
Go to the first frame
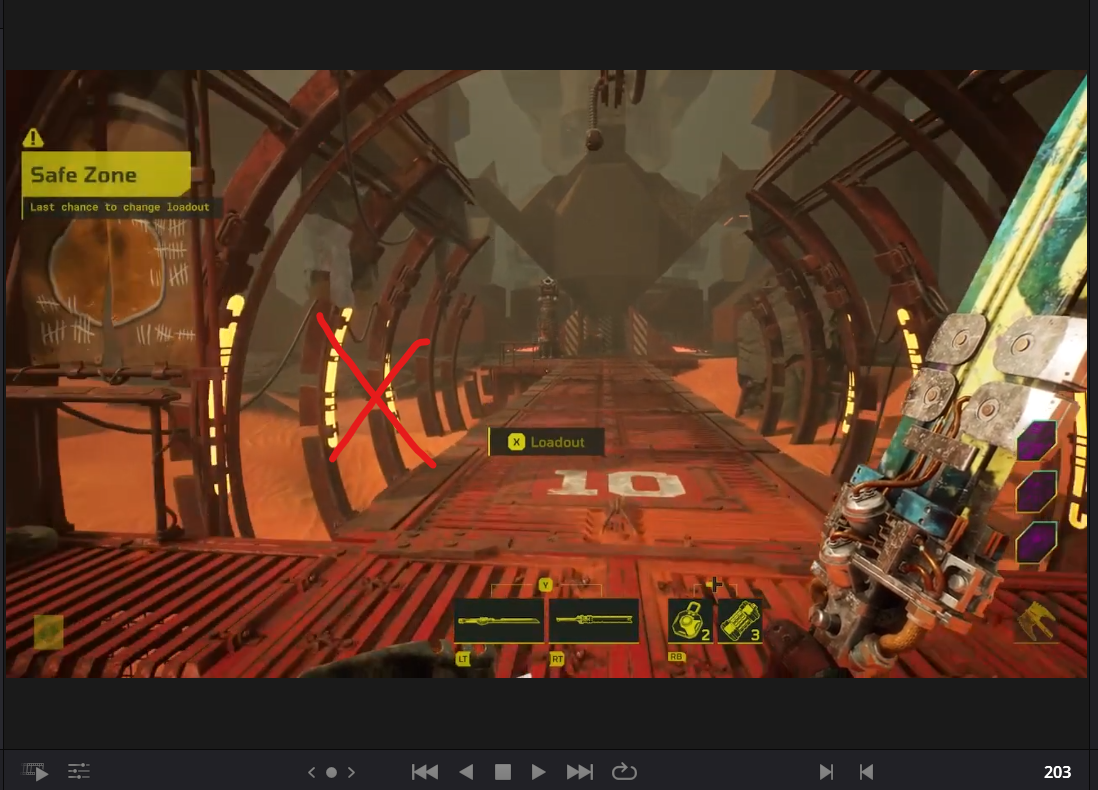(425, 772)
